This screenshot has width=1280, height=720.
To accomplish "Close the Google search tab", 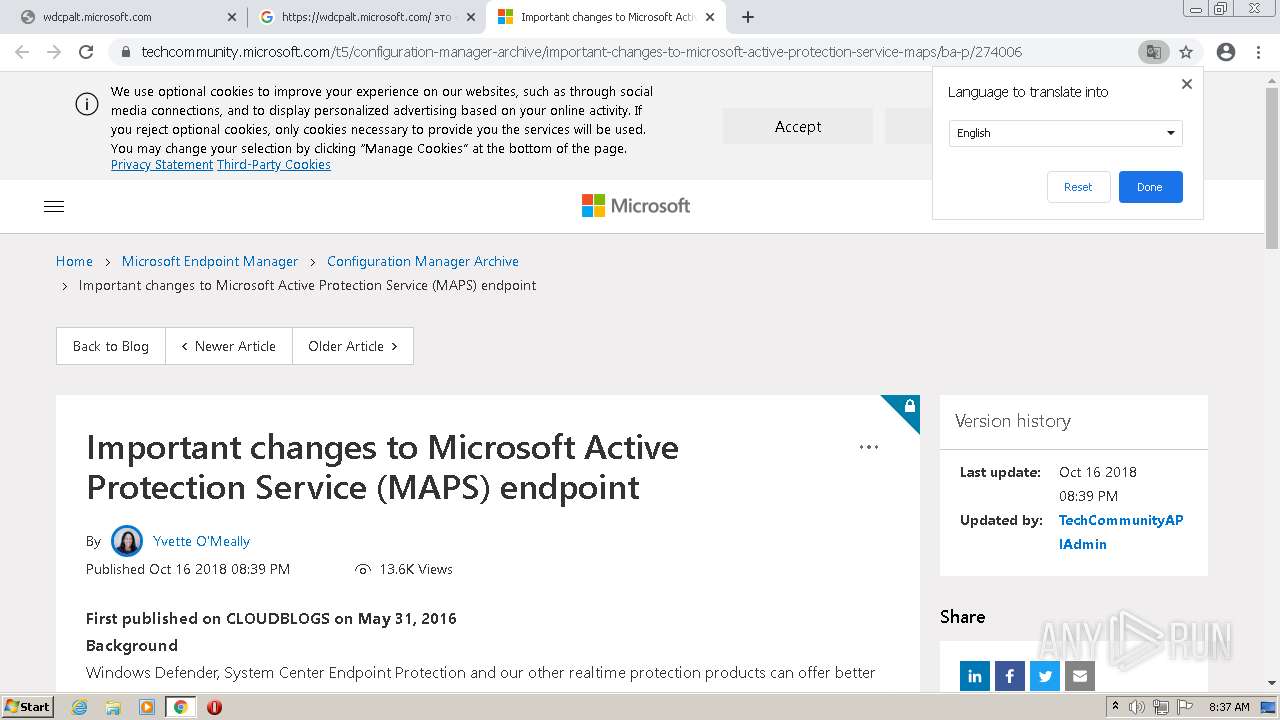I will 470,17.
